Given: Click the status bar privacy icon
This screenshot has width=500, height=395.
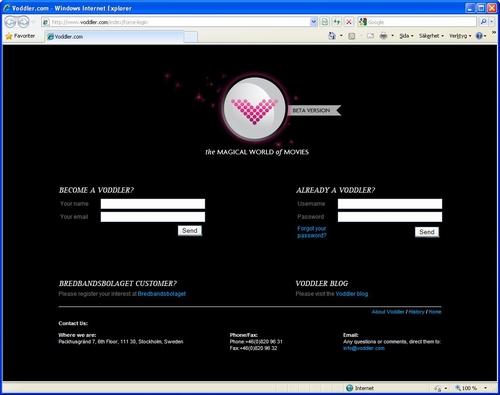Looking at the screenshot, I should tap(437, 388).
